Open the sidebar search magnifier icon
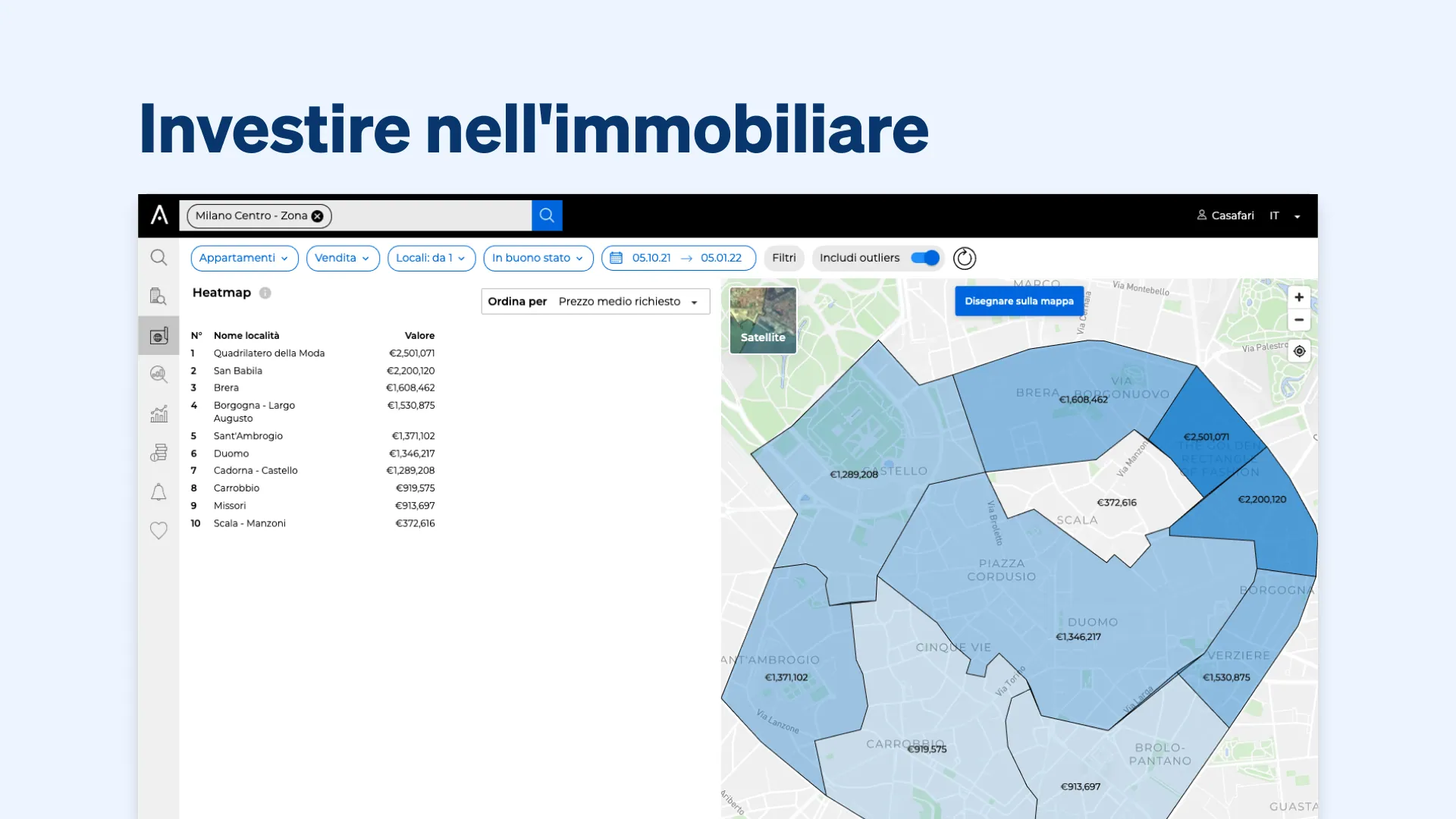Viewport: 1456px width, 819px height. point(158,258)
